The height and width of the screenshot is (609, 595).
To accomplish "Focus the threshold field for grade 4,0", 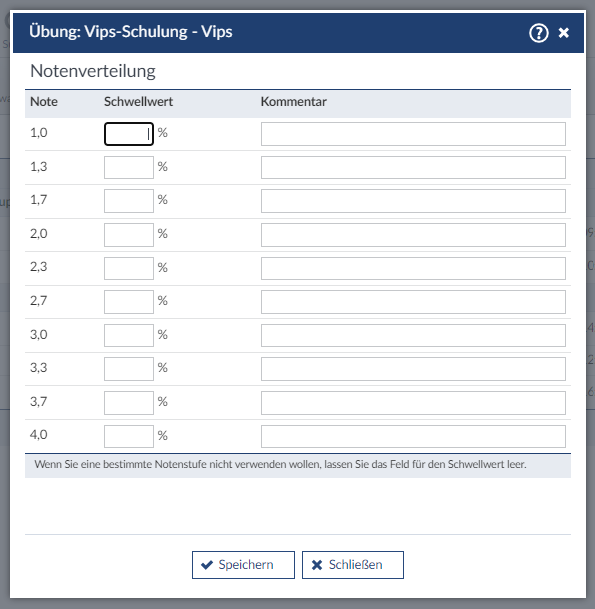I will click(x=129, y=436).
